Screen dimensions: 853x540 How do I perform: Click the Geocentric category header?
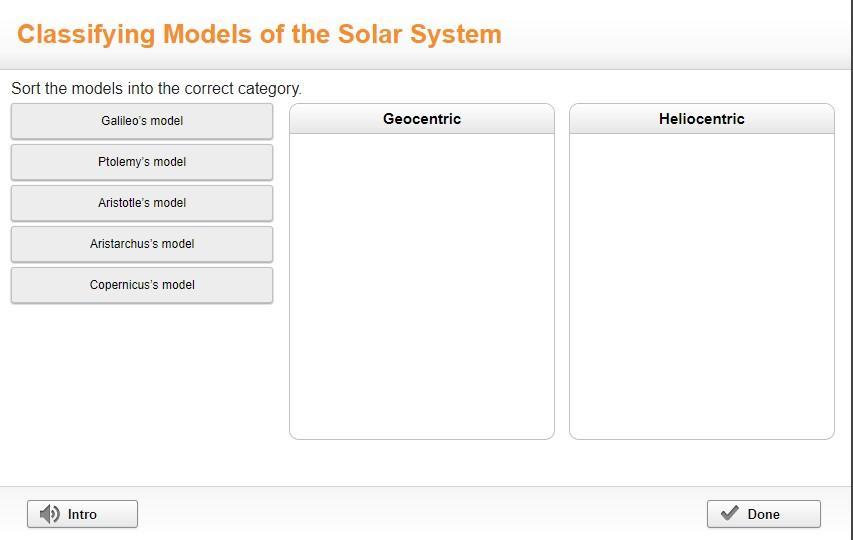[422, 119]
